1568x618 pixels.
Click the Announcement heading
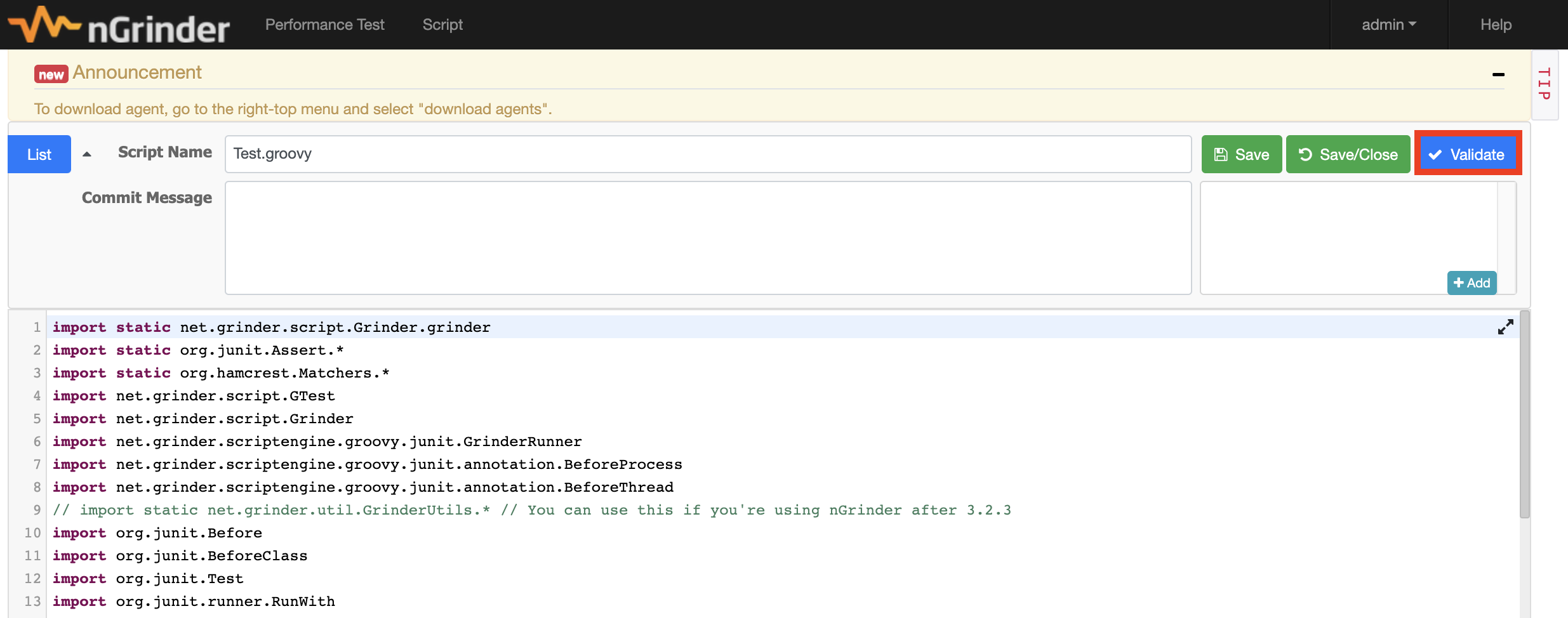pyautogui.click(x=137, y=72)
